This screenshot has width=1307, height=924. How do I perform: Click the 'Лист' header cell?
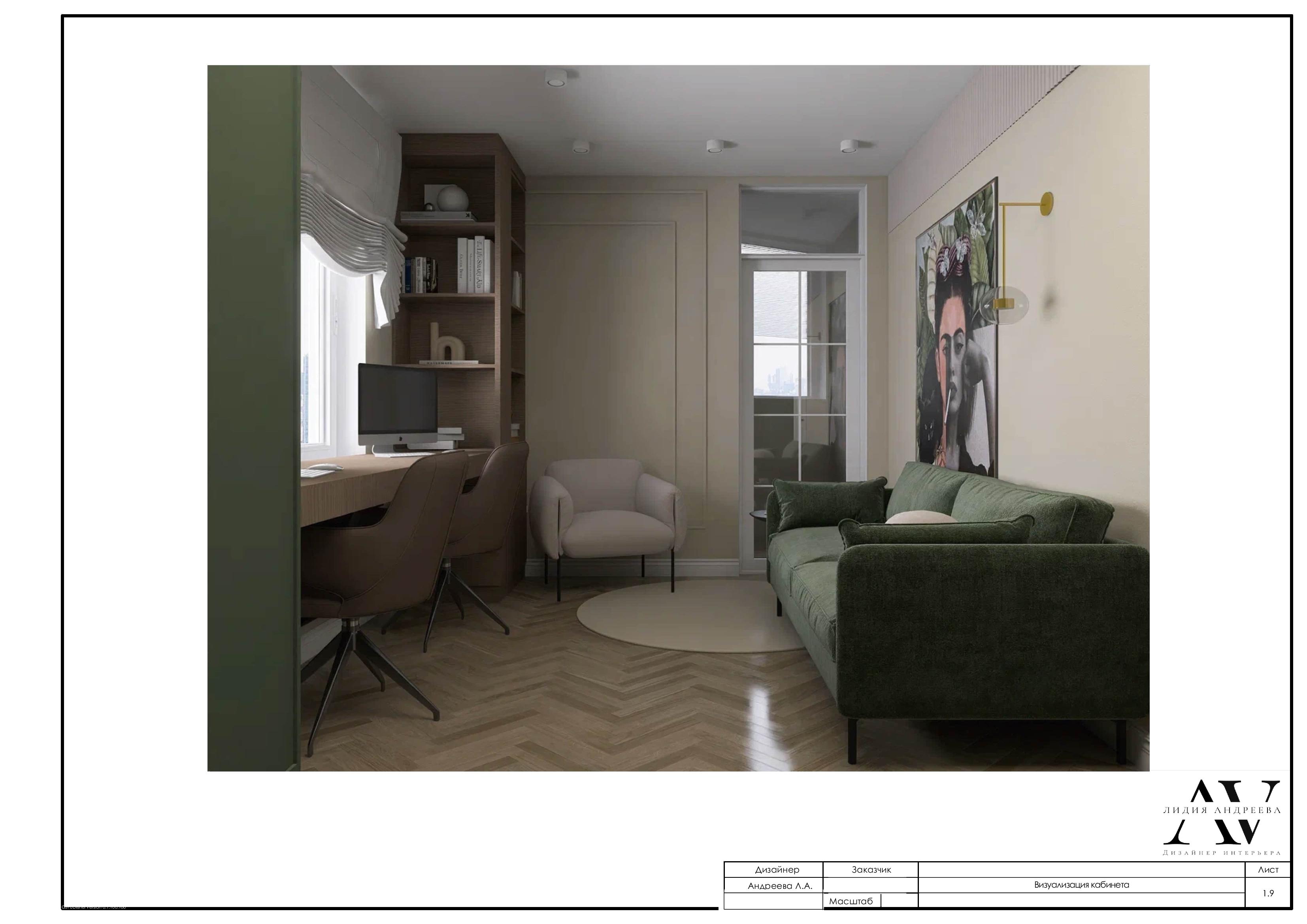(x=1268, y=869)
